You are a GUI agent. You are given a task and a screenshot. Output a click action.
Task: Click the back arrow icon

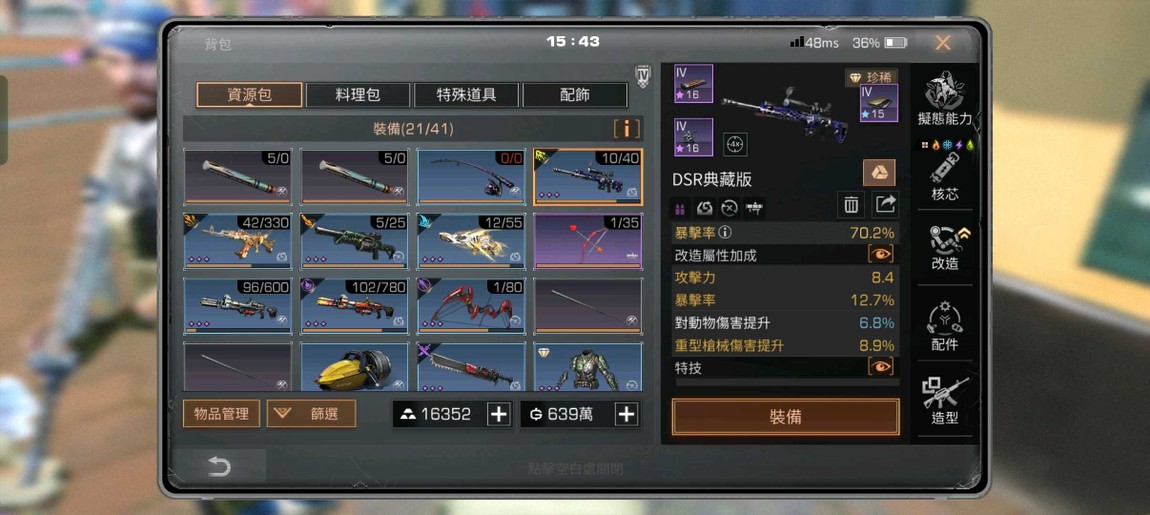(219, 467)
